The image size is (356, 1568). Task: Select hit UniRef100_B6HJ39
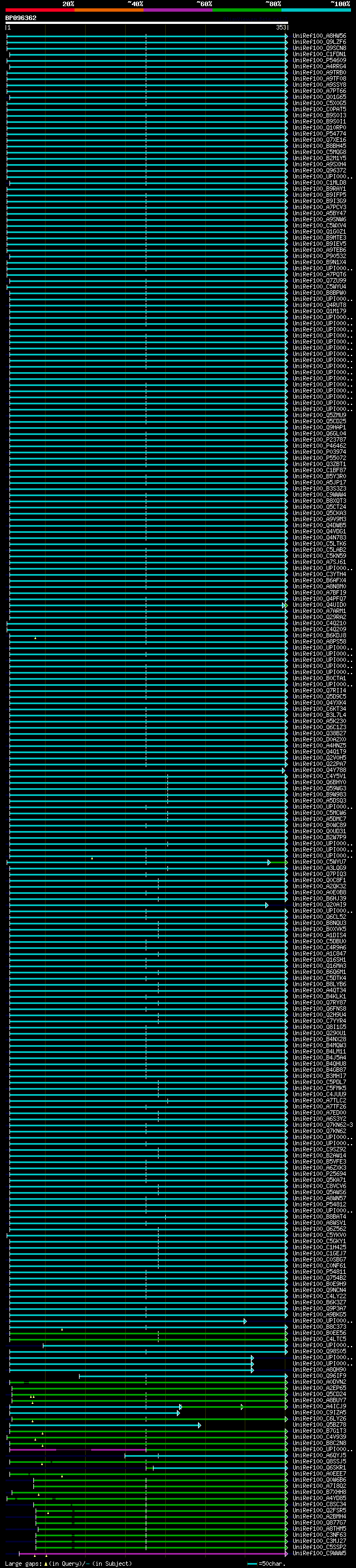pos(319,898)
